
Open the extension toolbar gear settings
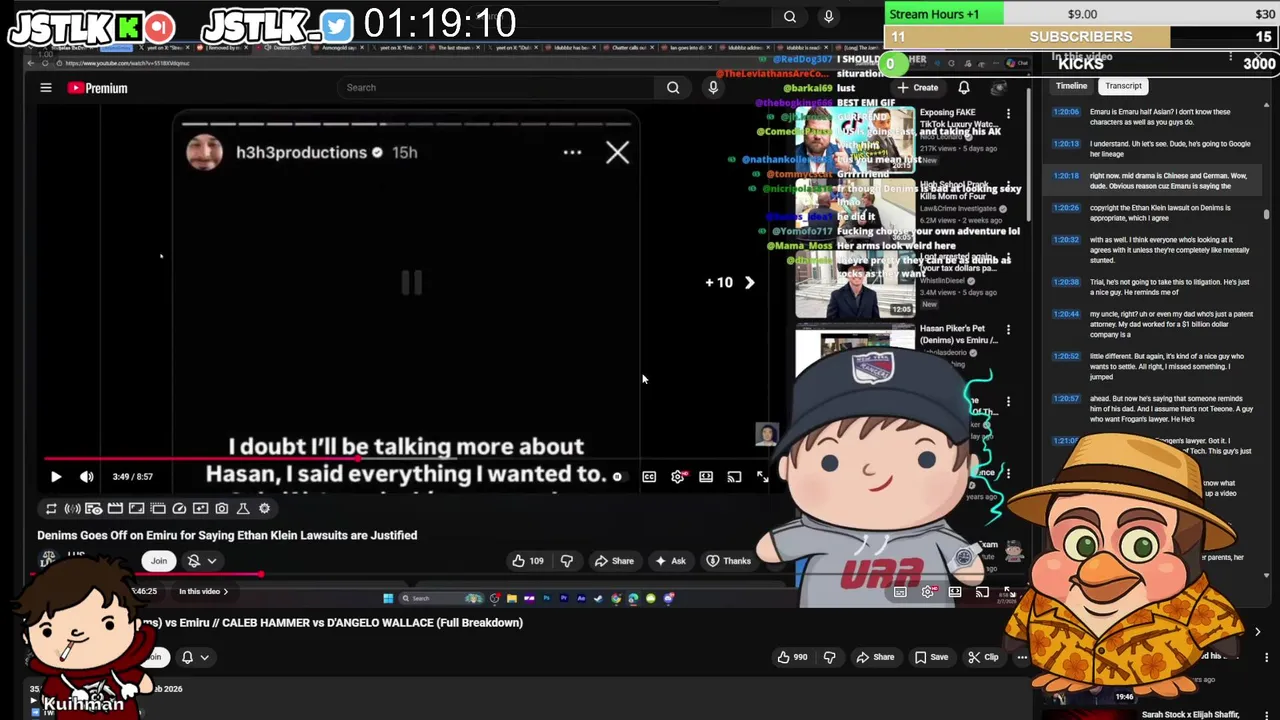coord(264,509)
